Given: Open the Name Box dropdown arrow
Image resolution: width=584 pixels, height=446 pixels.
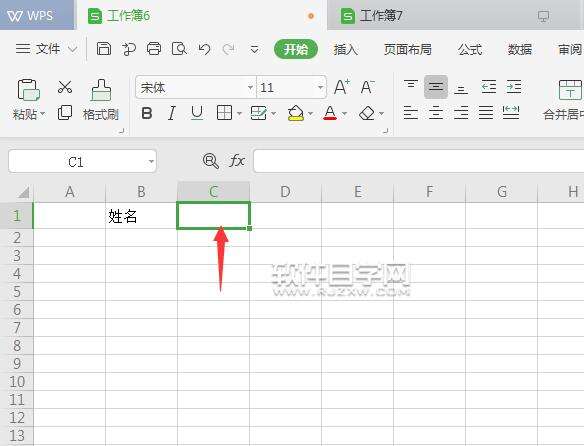Looking at the screenshot, I should point(151,162).
